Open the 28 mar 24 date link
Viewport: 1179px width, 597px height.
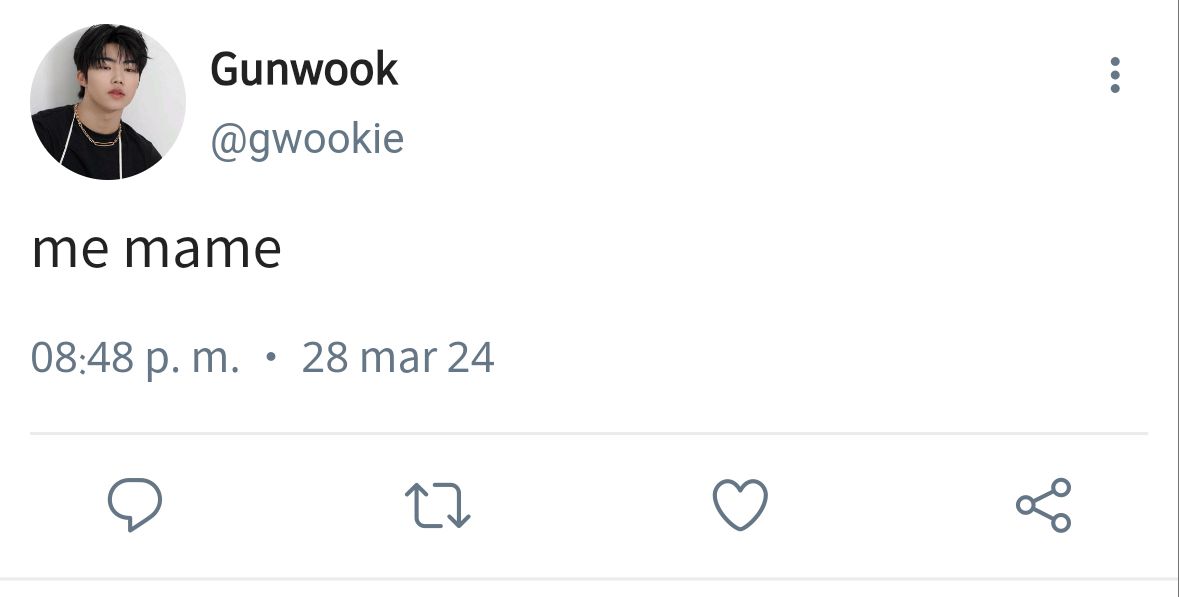pyautogui.click(x=398, y=357)
